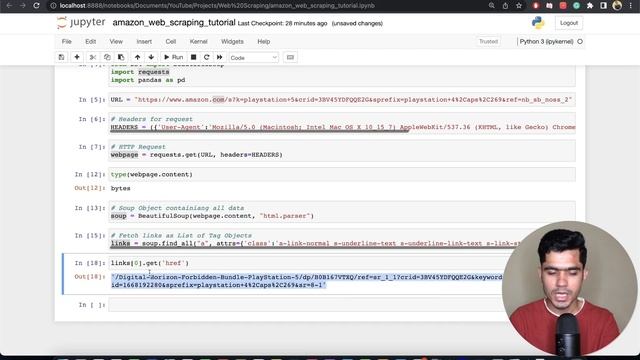Open the cell type Code dropdown
640x360 pixels.
pos(253,58)
